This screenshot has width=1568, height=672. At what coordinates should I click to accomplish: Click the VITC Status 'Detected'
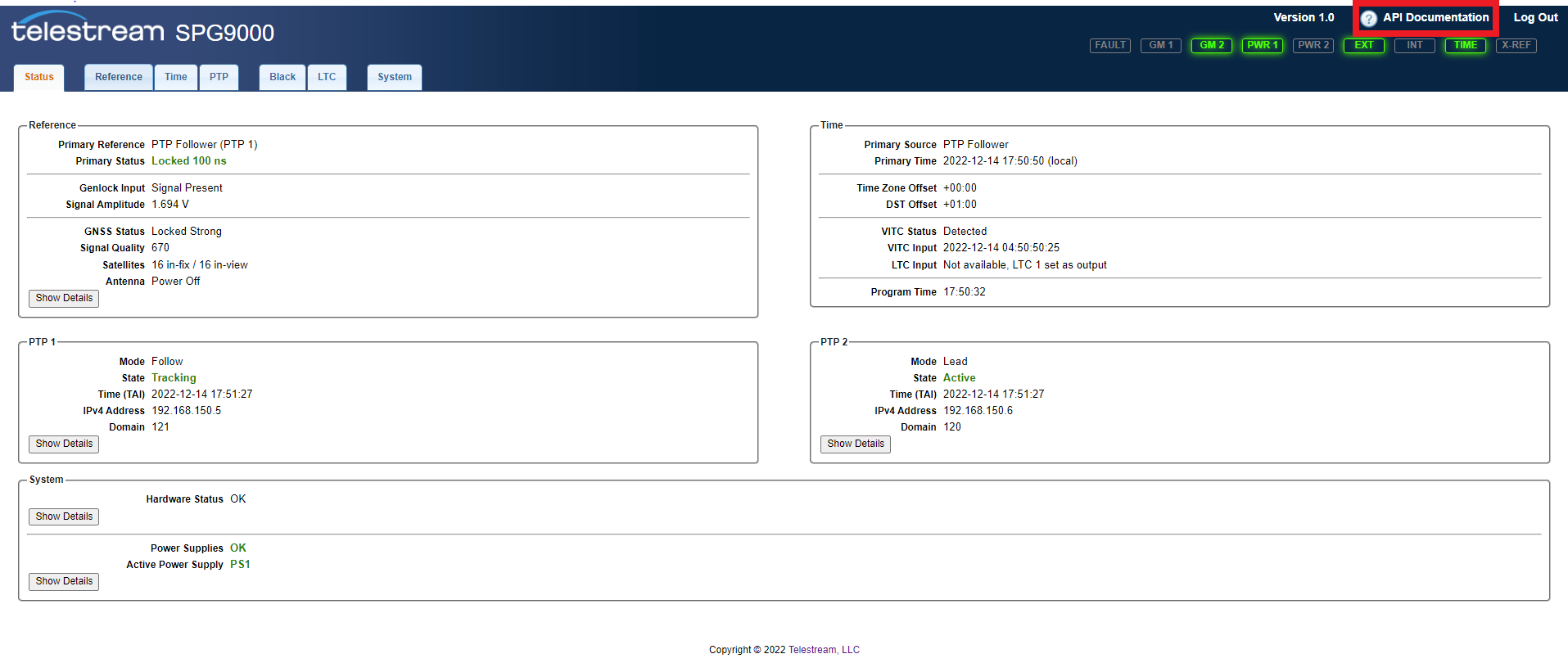click(965, 232)
